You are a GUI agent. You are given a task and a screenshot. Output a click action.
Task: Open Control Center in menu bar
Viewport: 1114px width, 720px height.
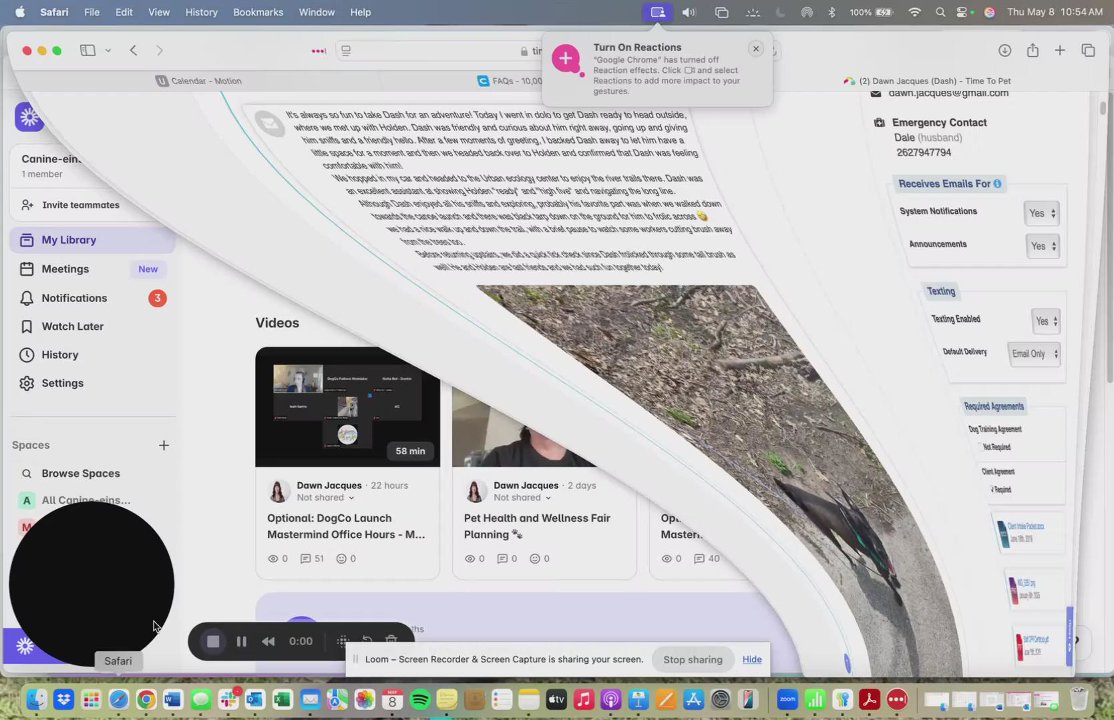(962, 12)
